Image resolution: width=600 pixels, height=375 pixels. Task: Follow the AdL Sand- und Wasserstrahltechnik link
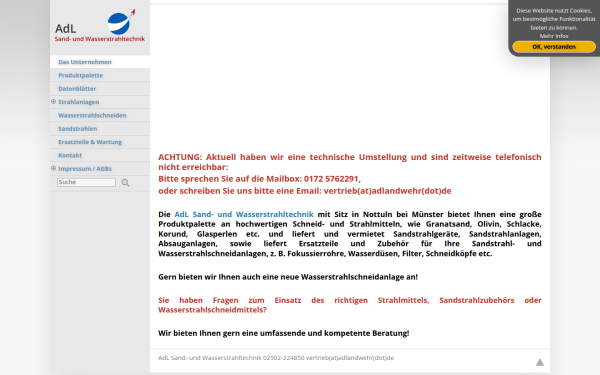coord(244,214)
